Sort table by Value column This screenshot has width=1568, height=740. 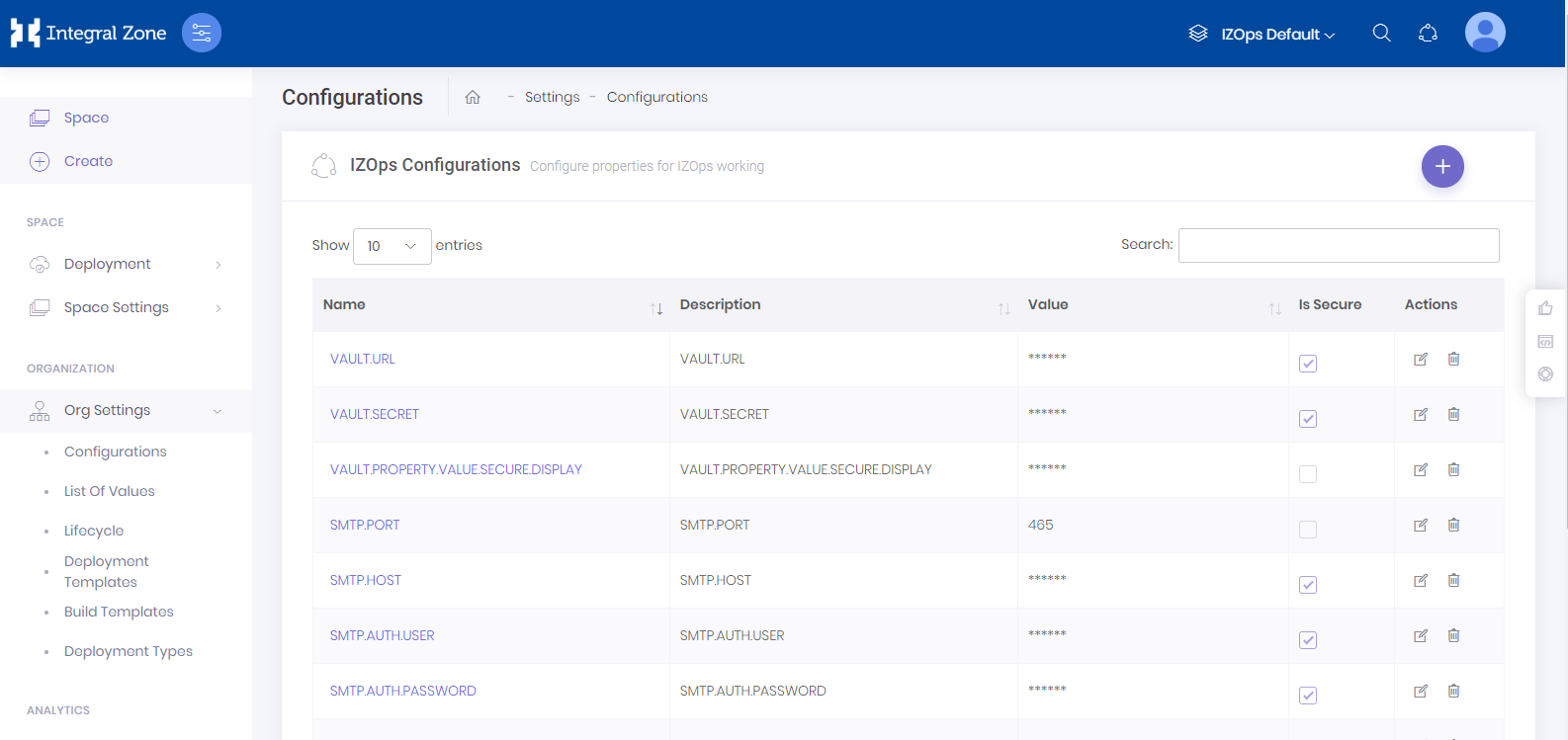point(1153,304)
